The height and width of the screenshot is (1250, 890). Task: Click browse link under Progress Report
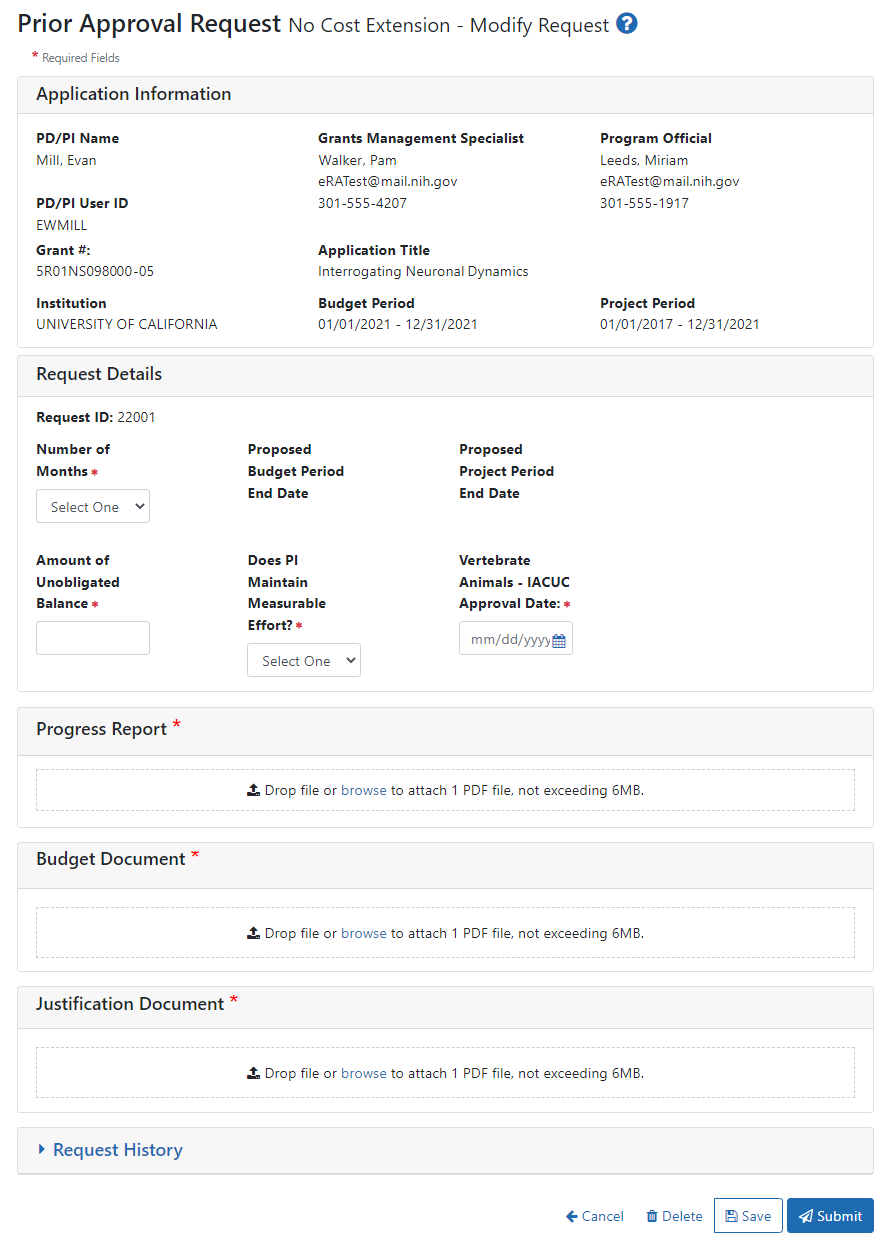(x=364, y=790)
